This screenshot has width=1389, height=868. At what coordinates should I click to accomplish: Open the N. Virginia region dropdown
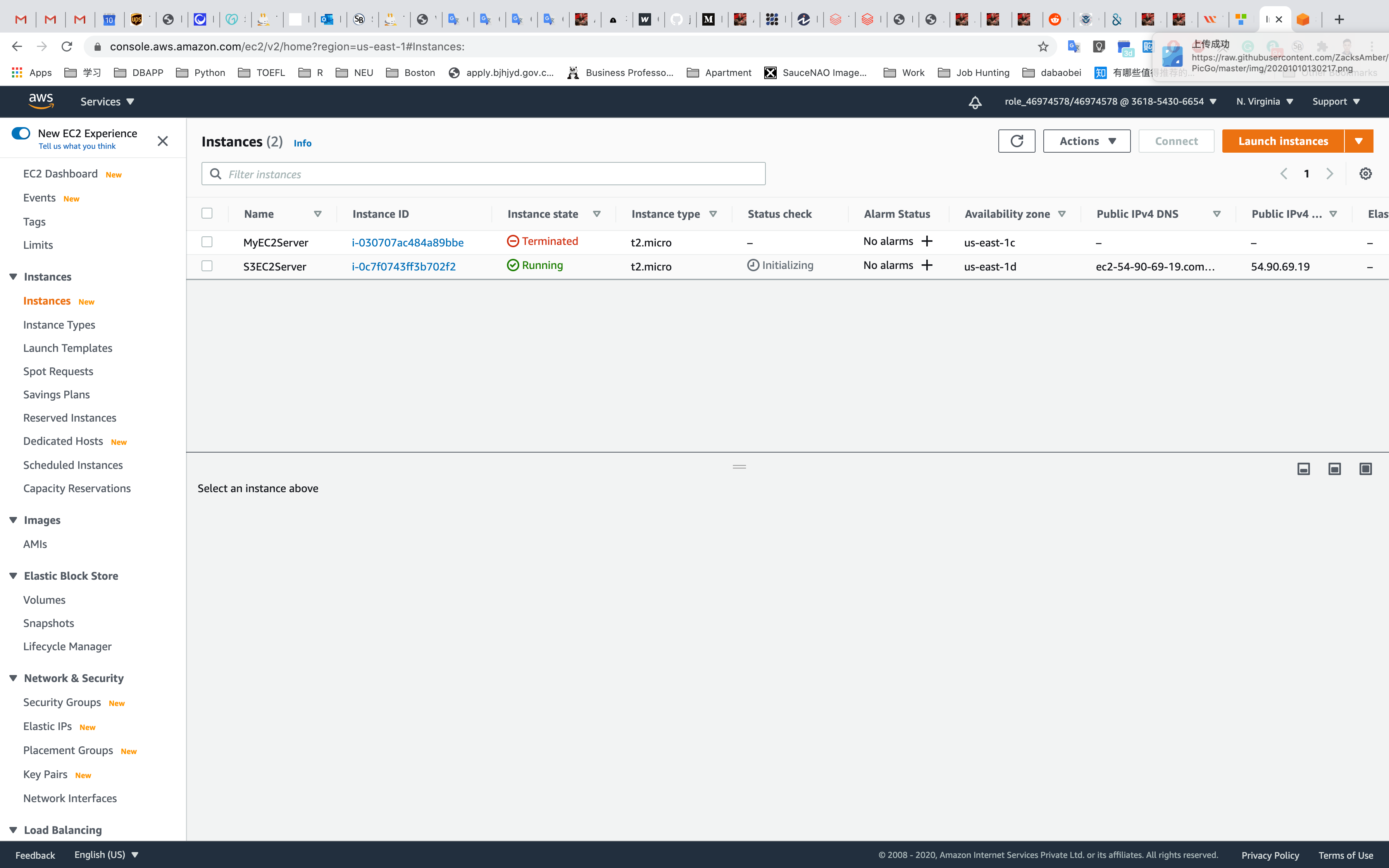point(1265,102)
